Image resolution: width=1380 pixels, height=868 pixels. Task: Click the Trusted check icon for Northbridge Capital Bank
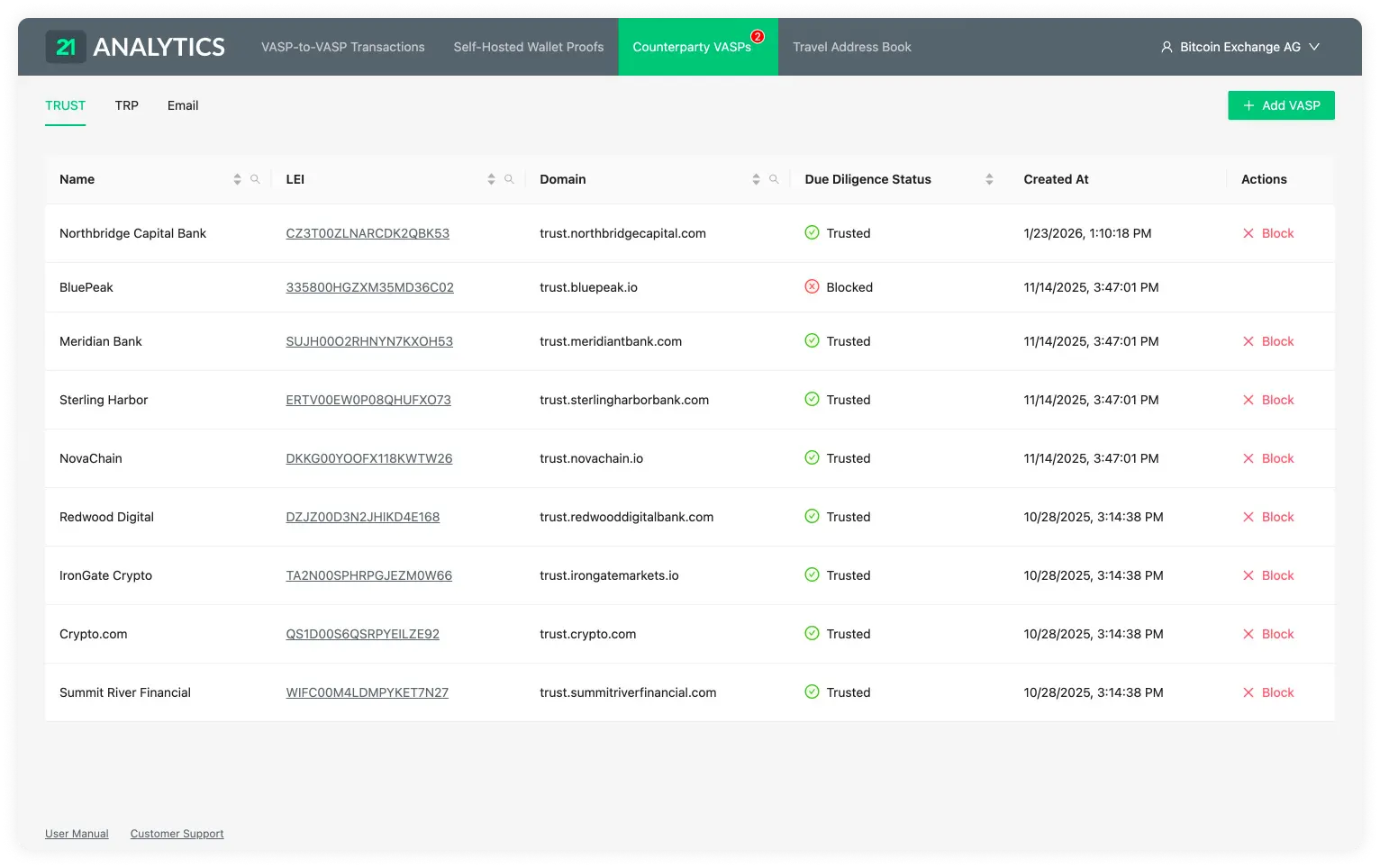[812, 232]
